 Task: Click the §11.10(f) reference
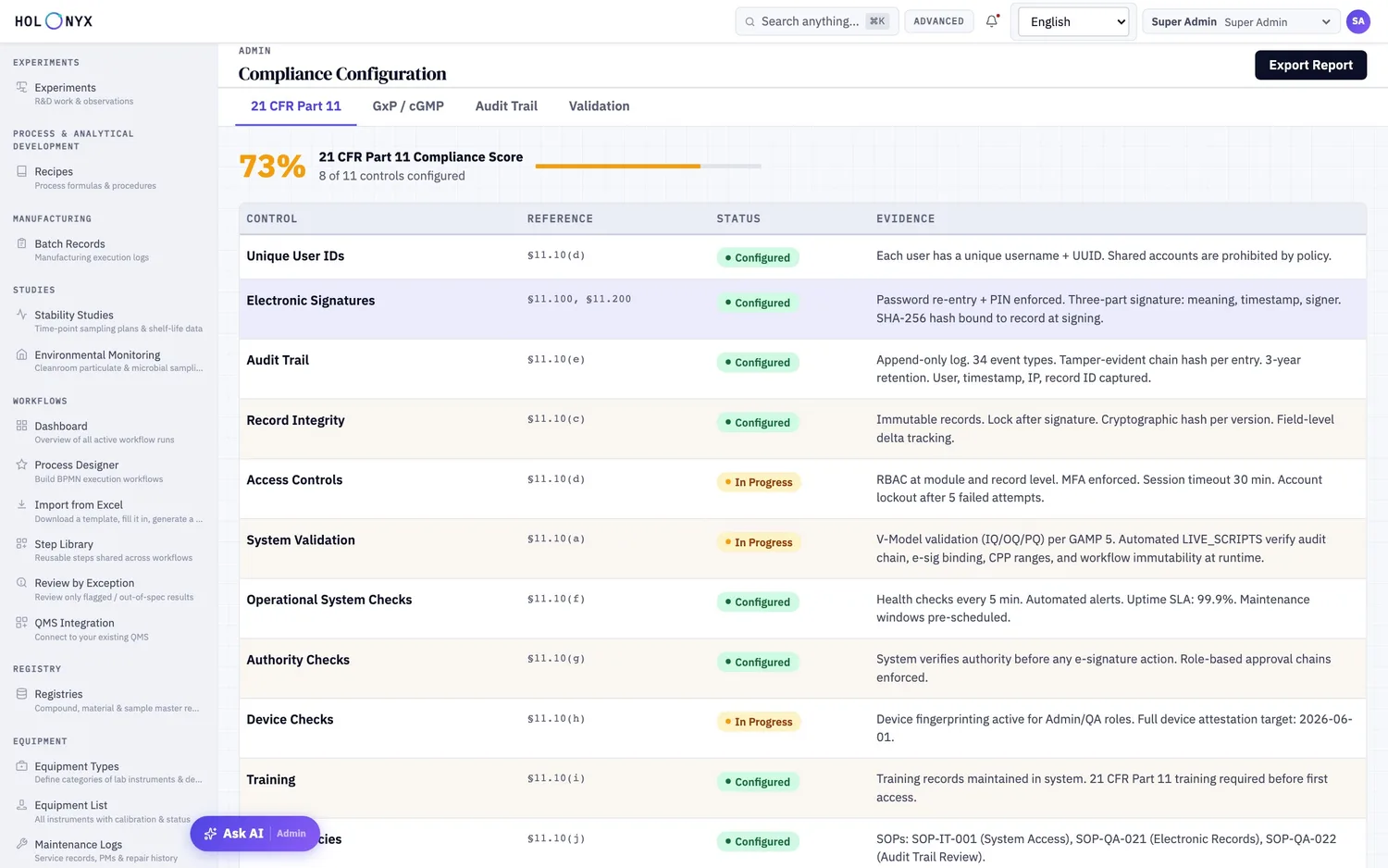pyautogui.click(x=556, y=599)
